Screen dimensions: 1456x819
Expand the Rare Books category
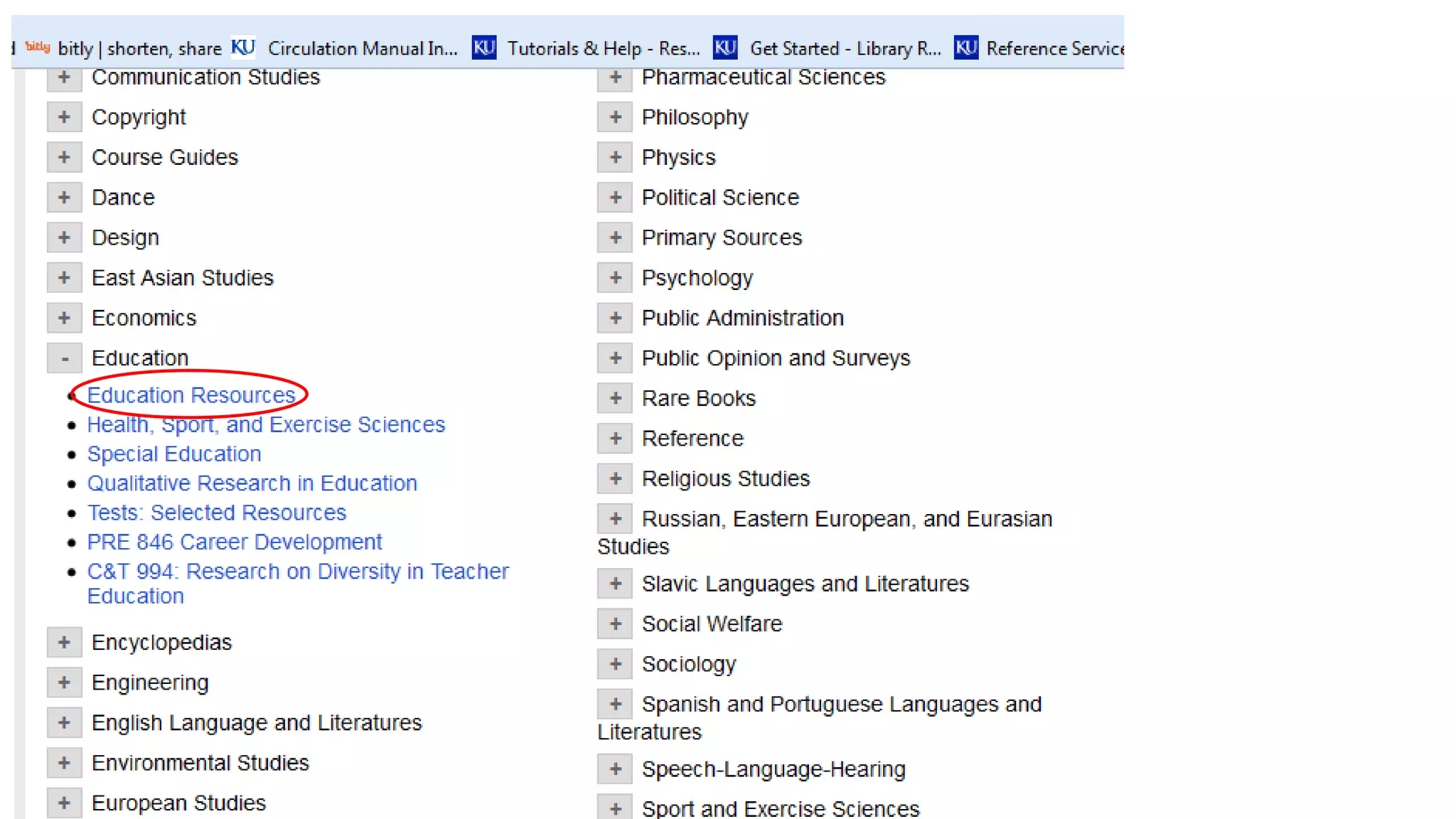[615, 398]
